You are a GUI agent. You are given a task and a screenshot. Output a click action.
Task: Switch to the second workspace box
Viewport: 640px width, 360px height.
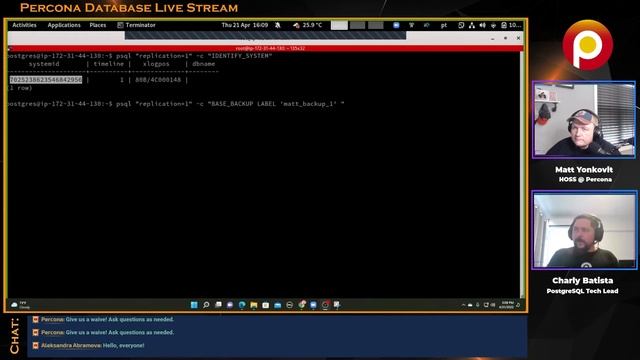coord(358,25)
